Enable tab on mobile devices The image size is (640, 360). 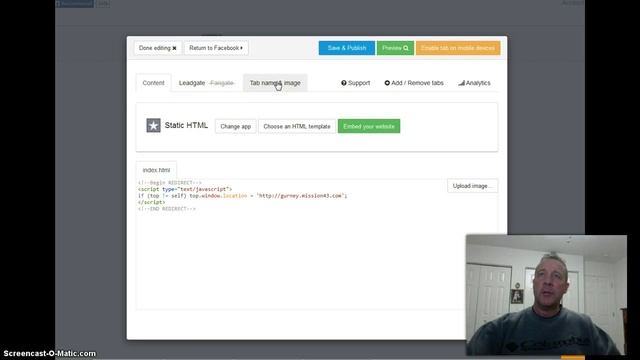[458, 48]
